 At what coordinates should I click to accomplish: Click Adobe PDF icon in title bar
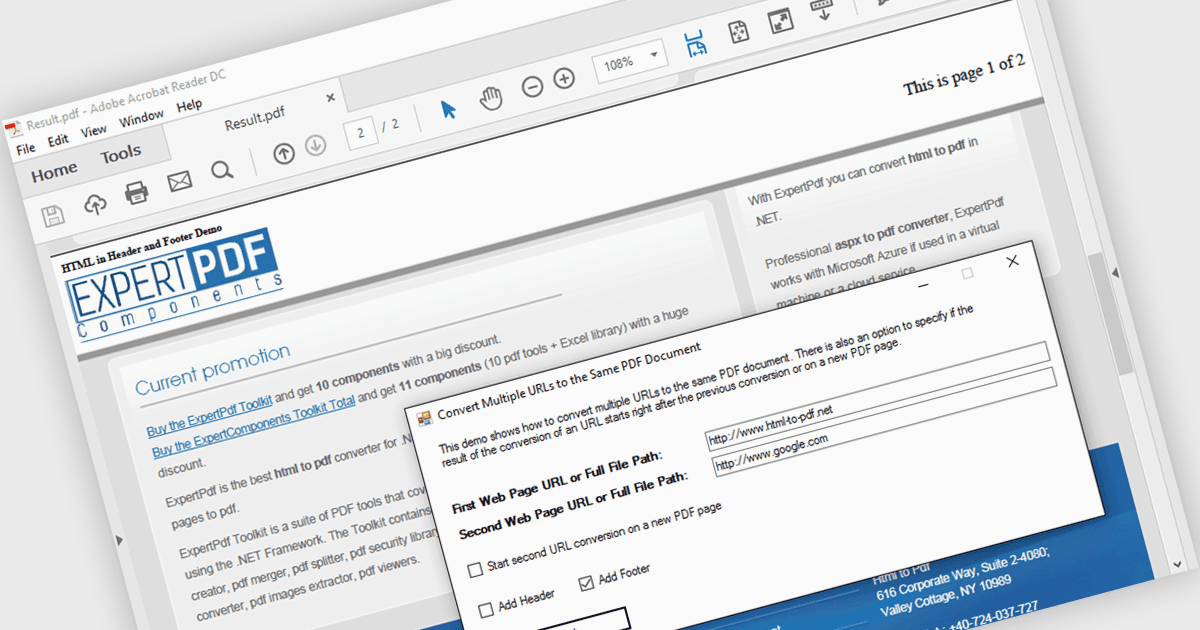12,129
